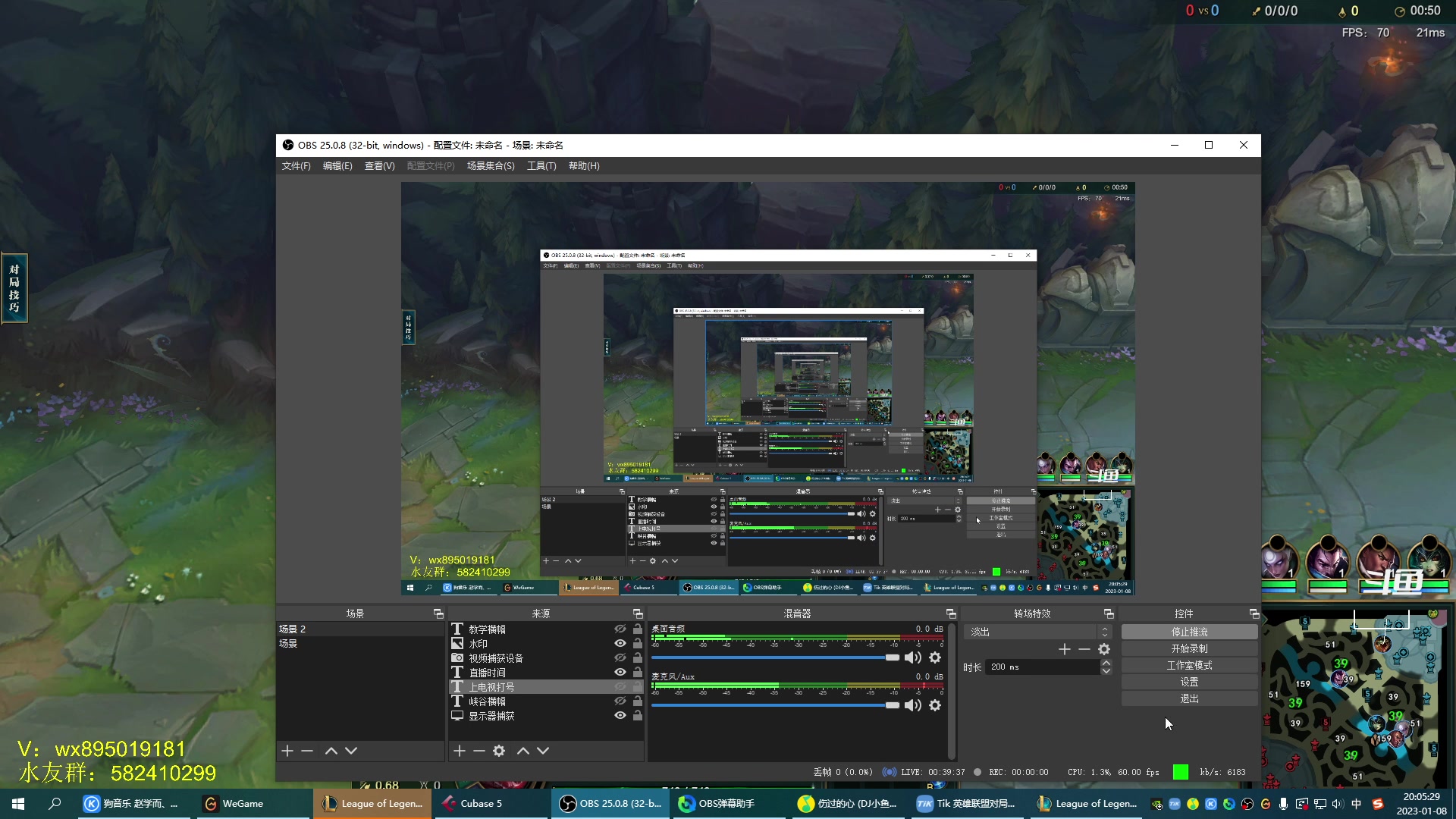Select the 场景 scene row below 场景 2

tap(360, 644)
